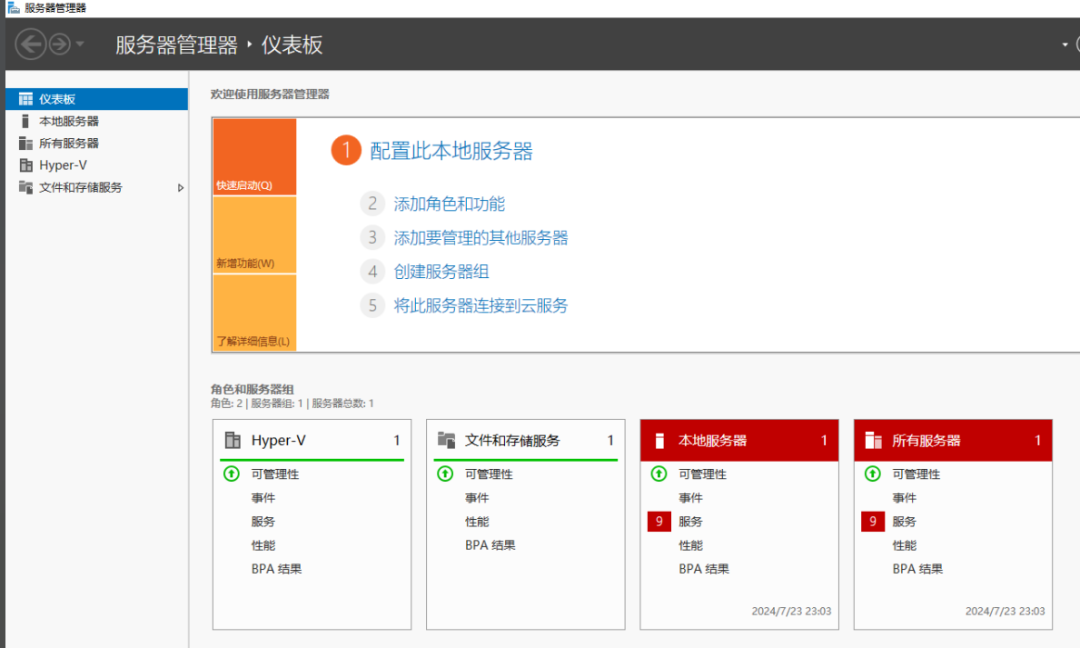This screenshot has height=648, width=1080.
Task: Click the 仪表板 breadcrumb in header
Action: (x=291, y=45)
